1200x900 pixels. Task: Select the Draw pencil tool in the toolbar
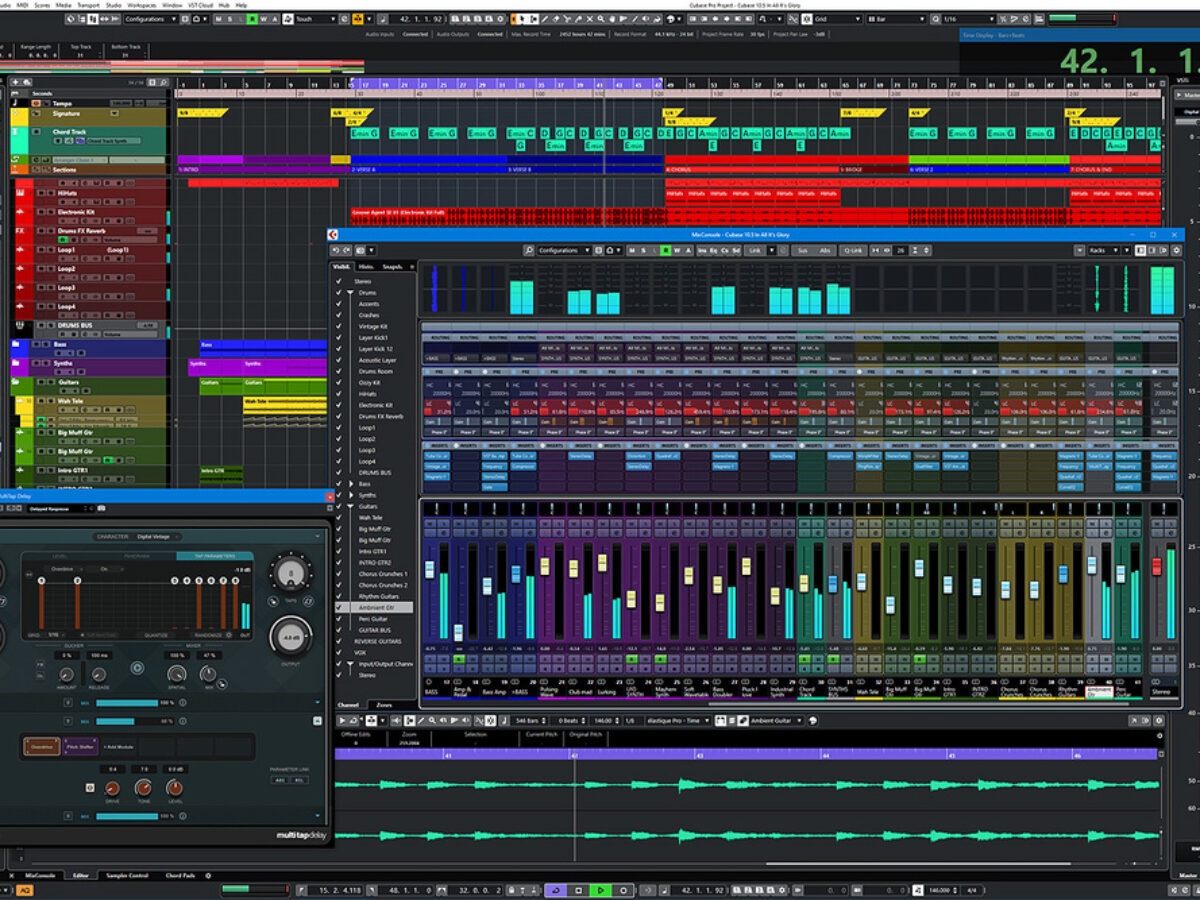pos(545,19)
